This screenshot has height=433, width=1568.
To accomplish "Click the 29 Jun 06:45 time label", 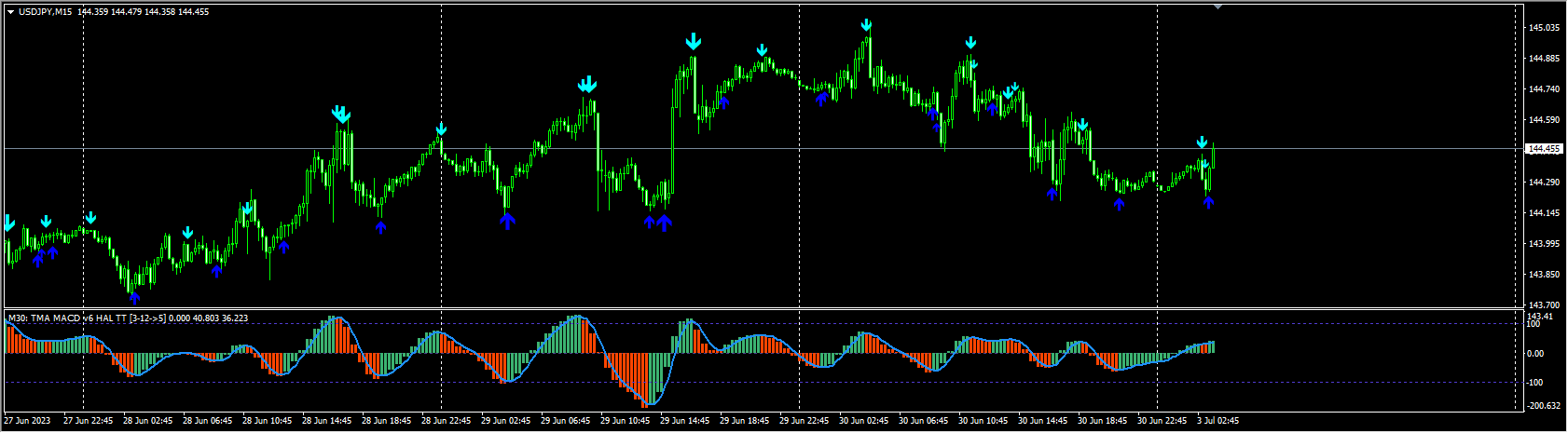I will [566, 421].
